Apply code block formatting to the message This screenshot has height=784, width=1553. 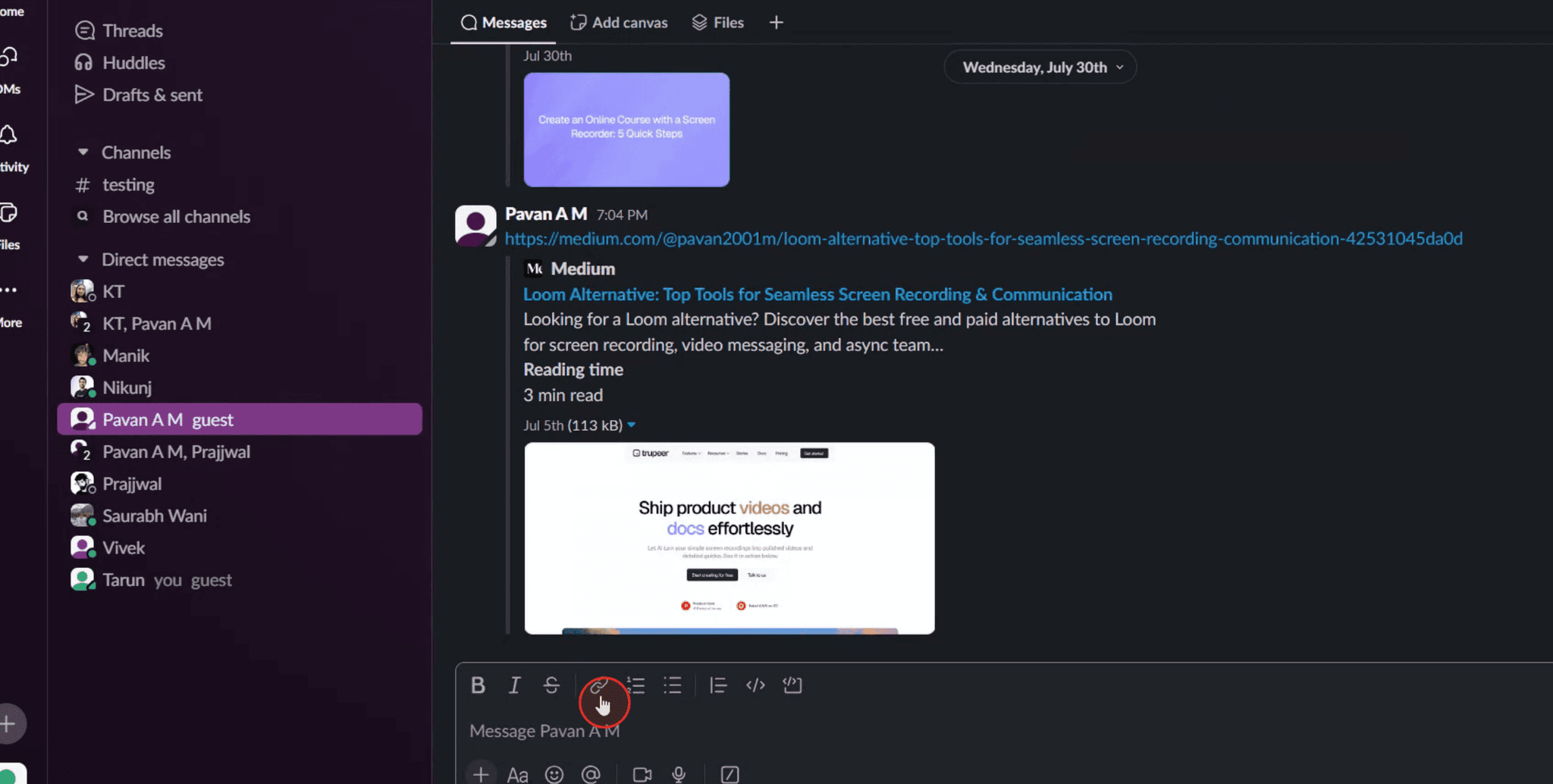pos(792,685)
